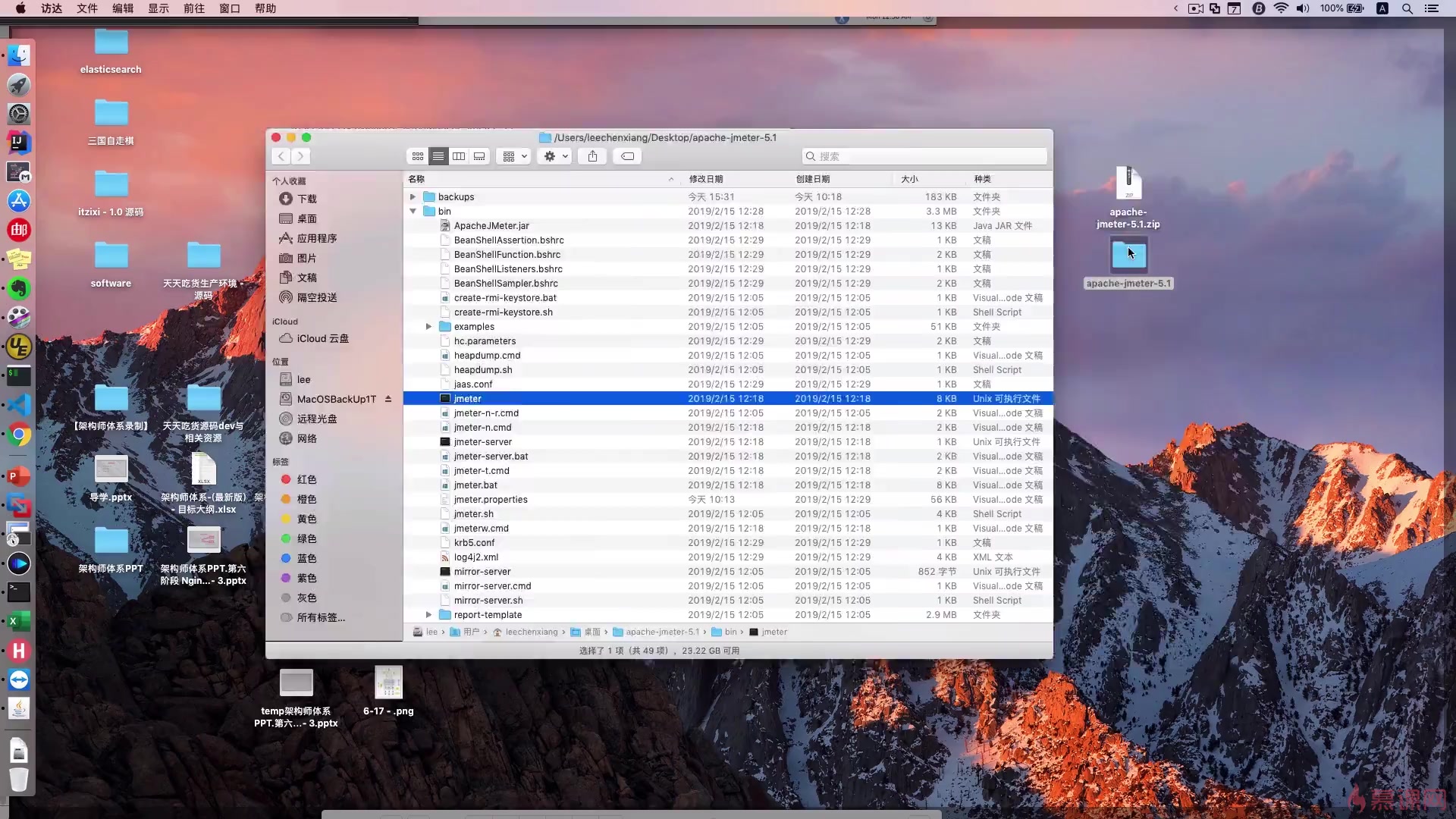The image size is (1456, 819).
Task: Switch Finder to list view
Action: click(x=438, y=156)
